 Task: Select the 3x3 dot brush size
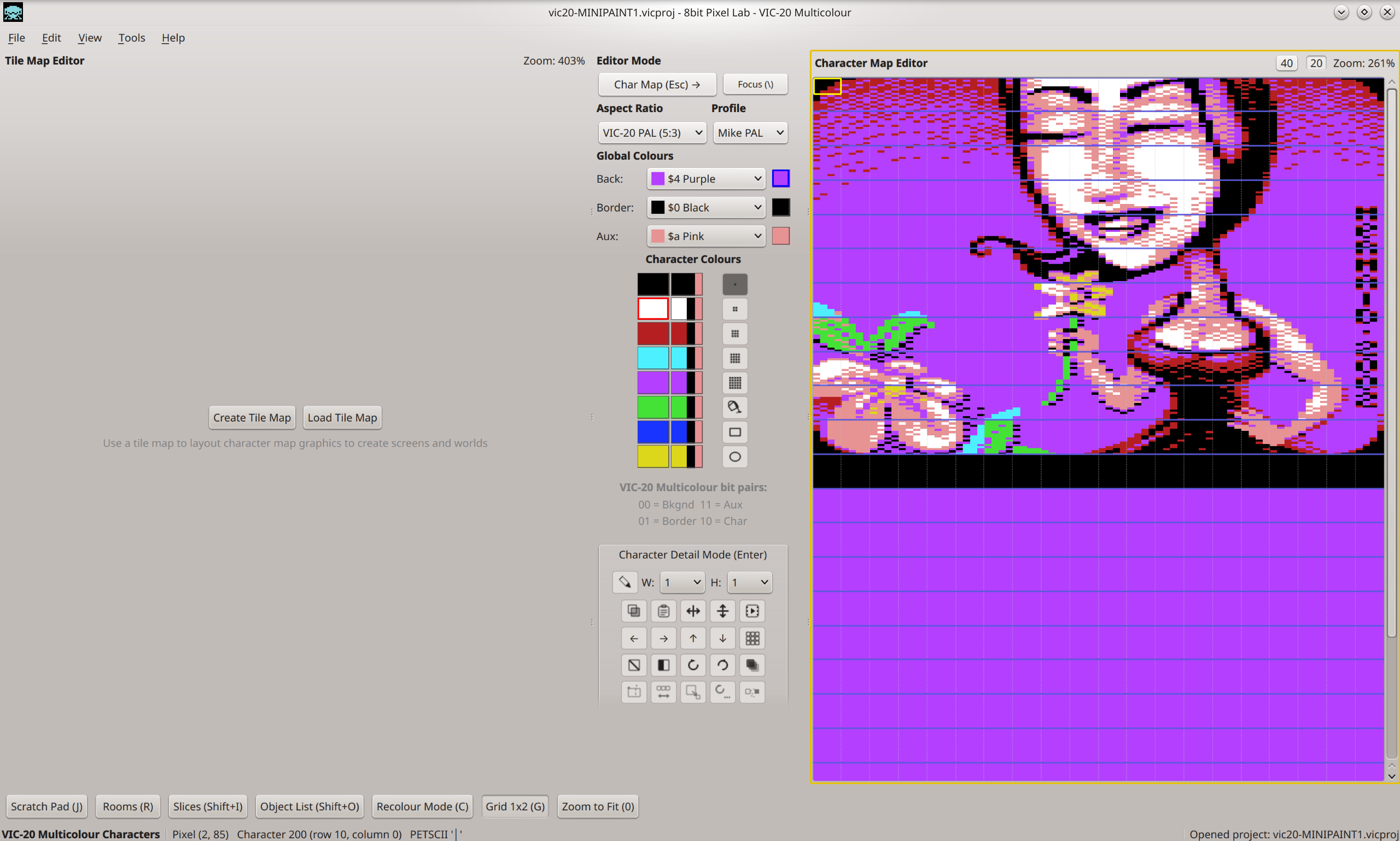tap(734, 334)
